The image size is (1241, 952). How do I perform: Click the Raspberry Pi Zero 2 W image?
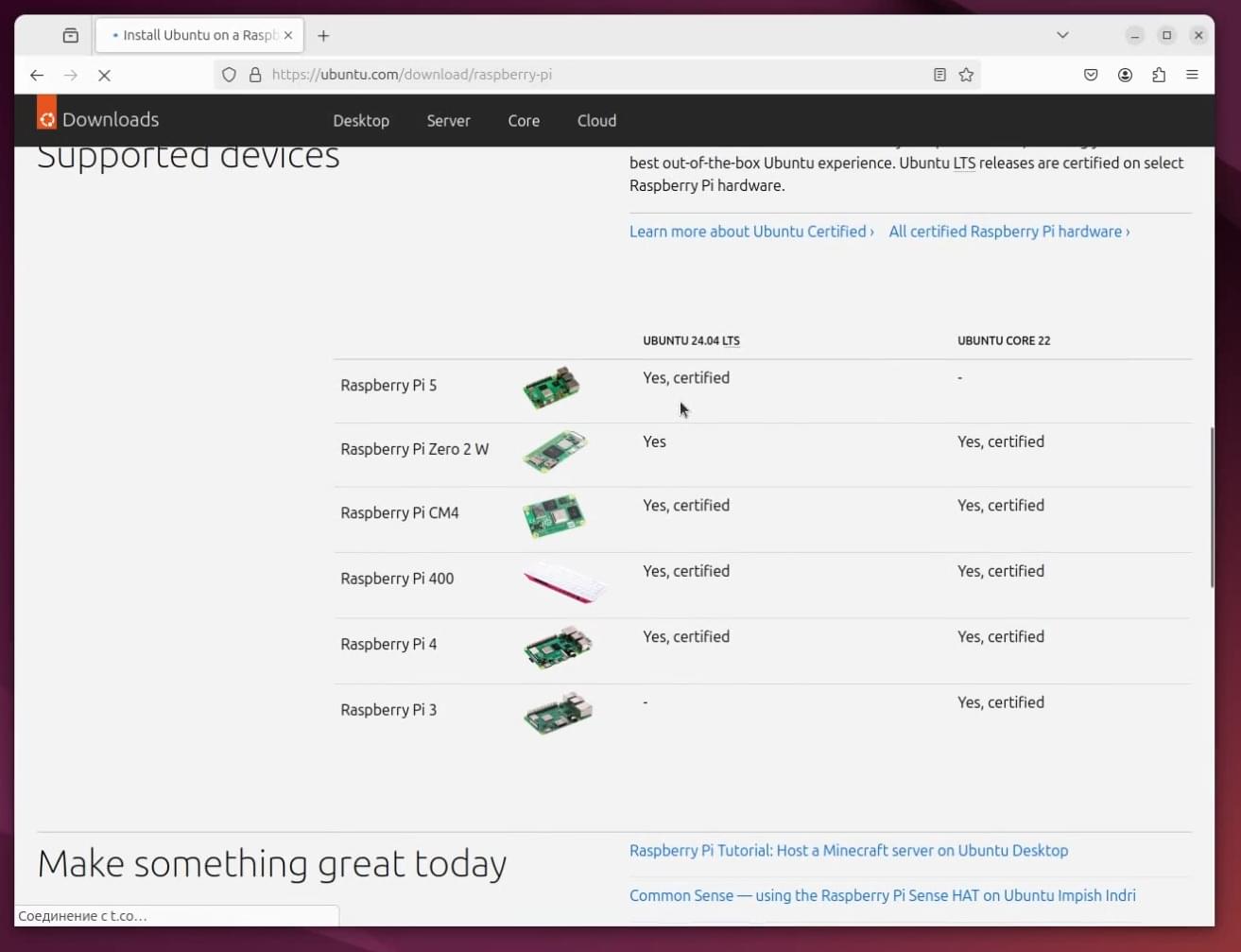pyautogui.click(x=555, y=451)
